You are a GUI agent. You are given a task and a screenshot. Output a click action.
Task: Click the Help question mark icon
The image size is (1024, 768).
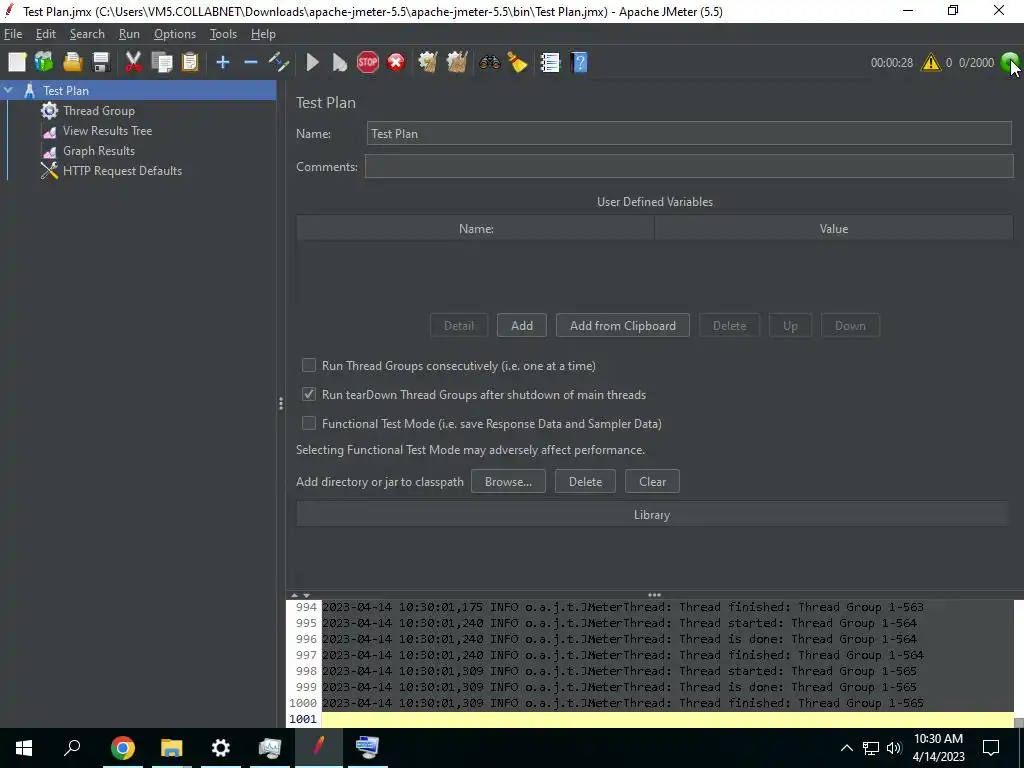click(579, 63)
